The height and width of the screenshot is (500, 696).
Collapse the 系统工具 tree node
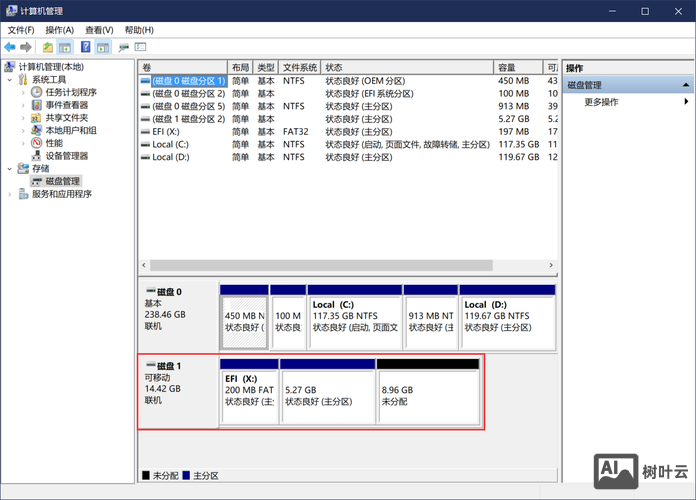point(11,79)
